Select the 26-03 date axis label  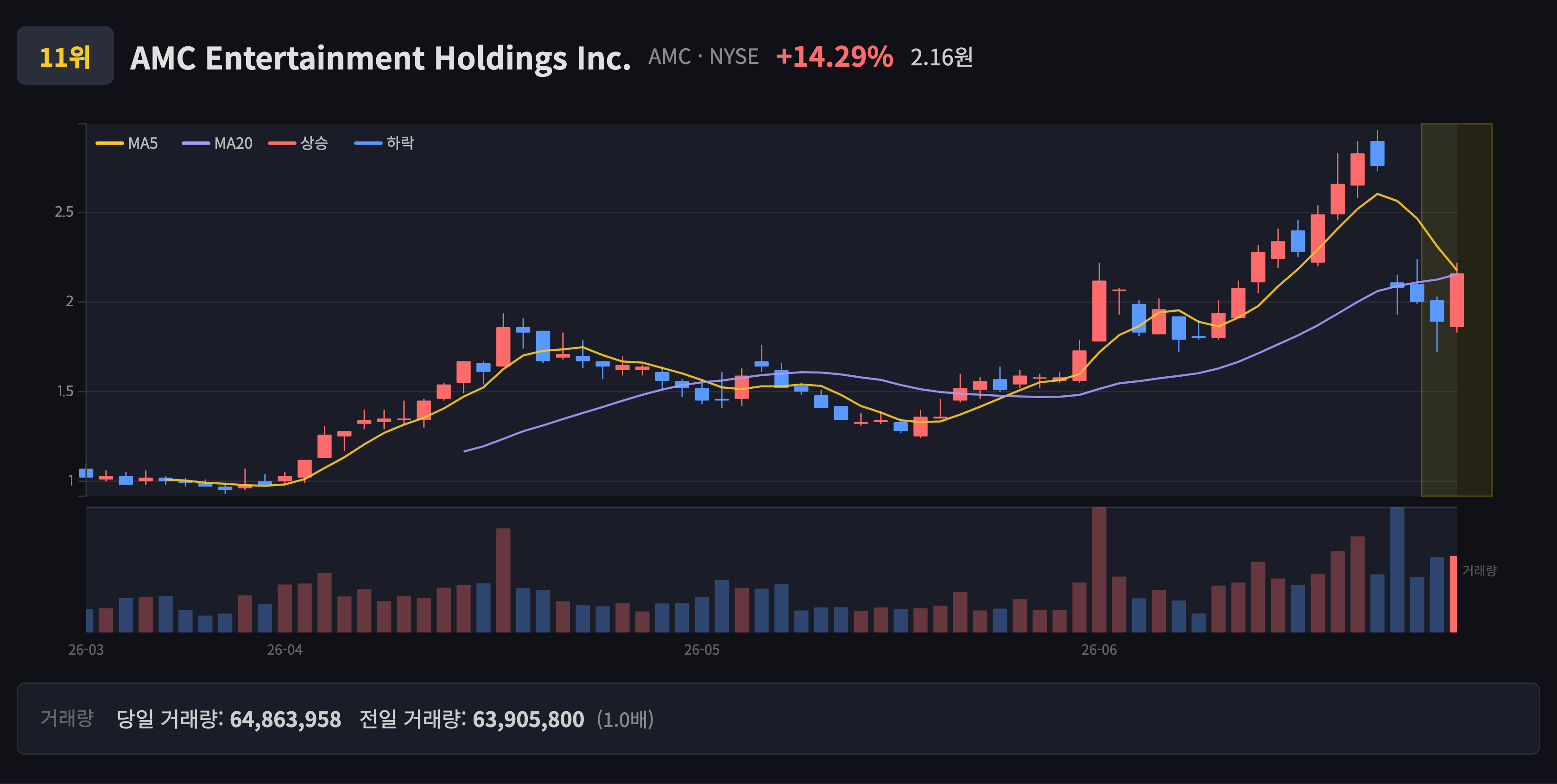[x=86, y=650]
